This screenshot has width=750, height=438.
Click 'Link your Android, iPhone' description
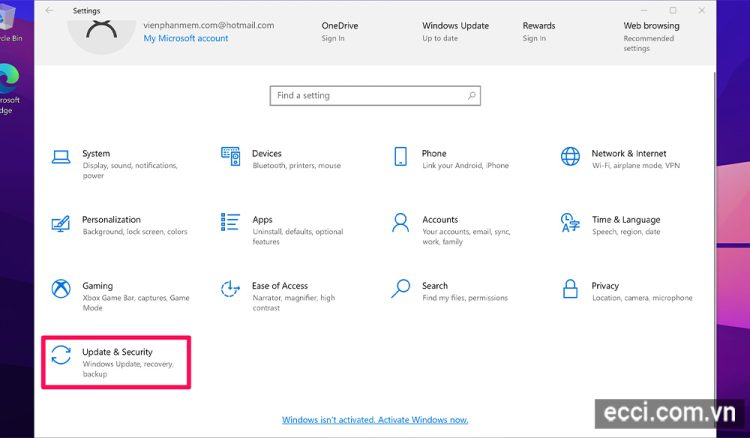pos(465,165)
